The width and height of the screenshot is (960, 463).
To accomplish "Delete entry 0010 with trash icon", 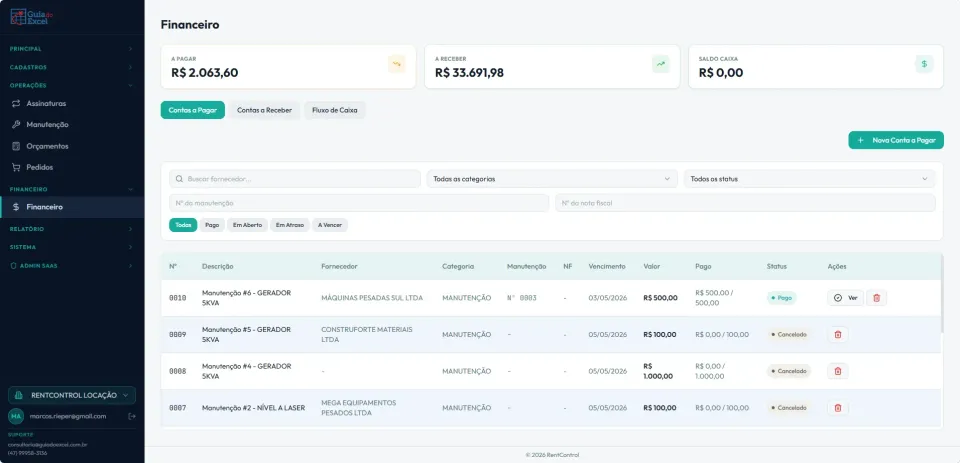I will pyautogui.click(x=876, y=298).
